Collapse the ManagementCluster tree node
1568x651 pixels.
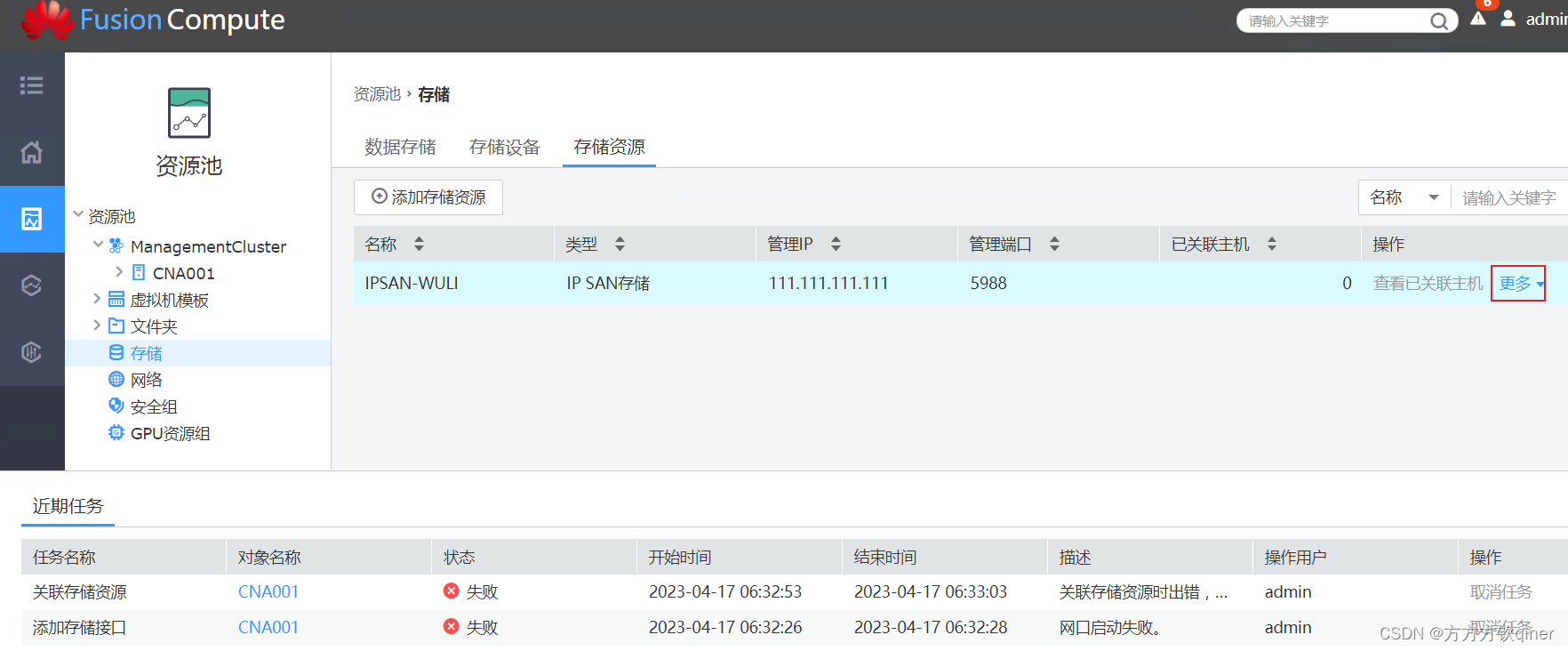click(x=99, y=244)
